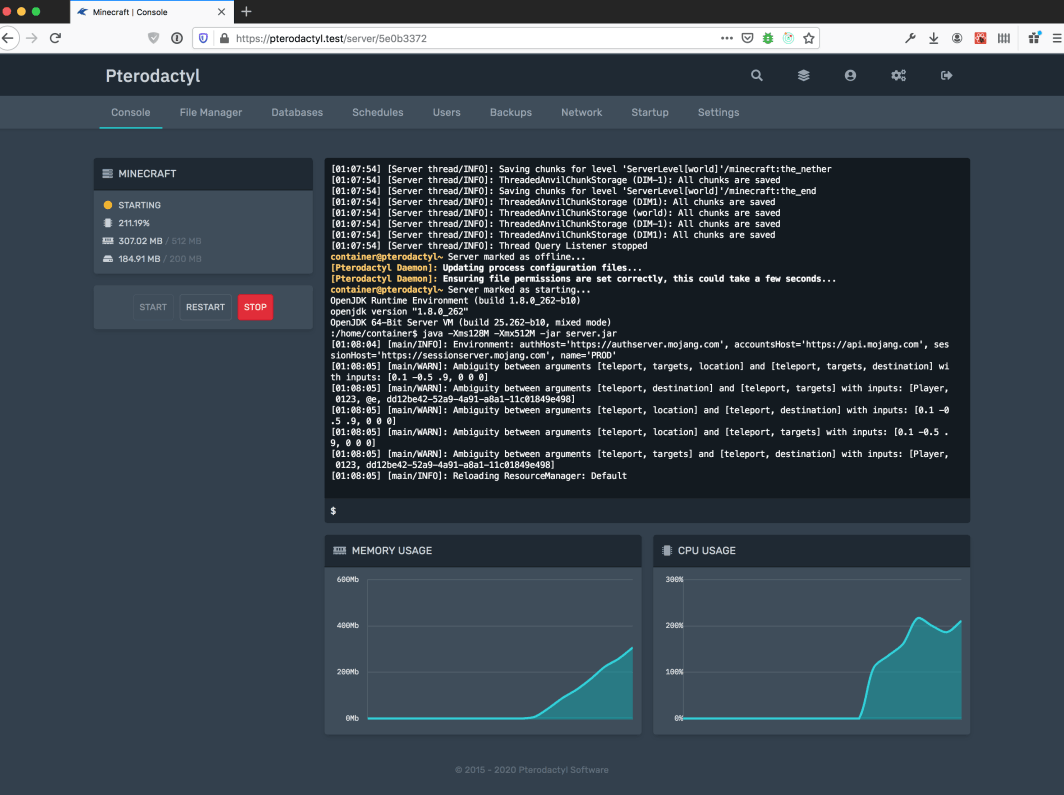
Task: Click the server list layers icon
Action: coord(803,76)
